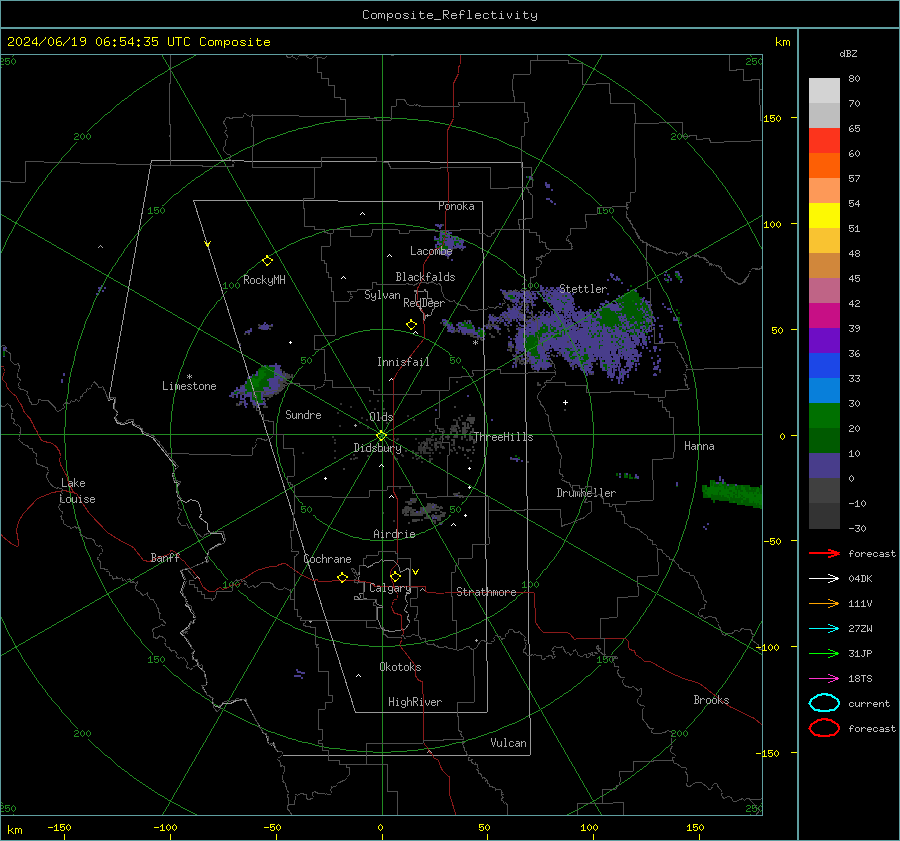900x841 pixels.
Task: Click the yellow diamond marker near RedDeer
Action: (411, 325)
